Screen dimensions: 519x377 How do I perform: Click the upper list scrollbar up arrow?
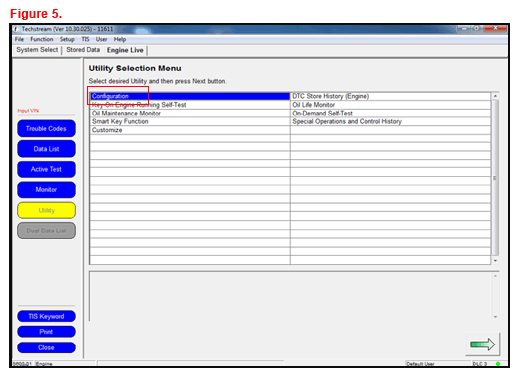click(495, 96)
